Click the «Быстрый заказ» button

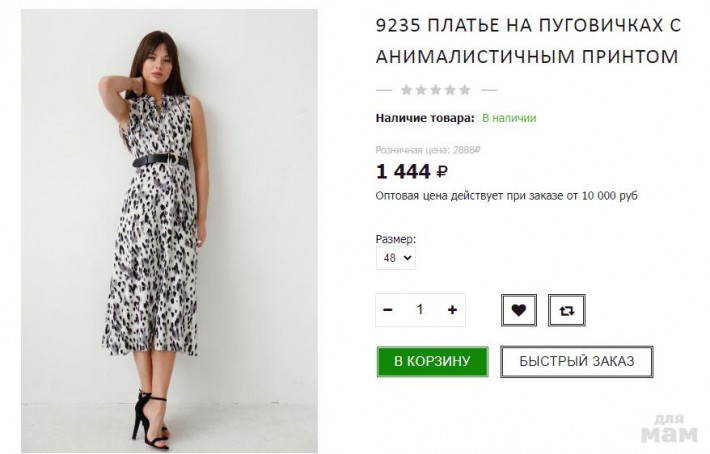tap(576, 361)
